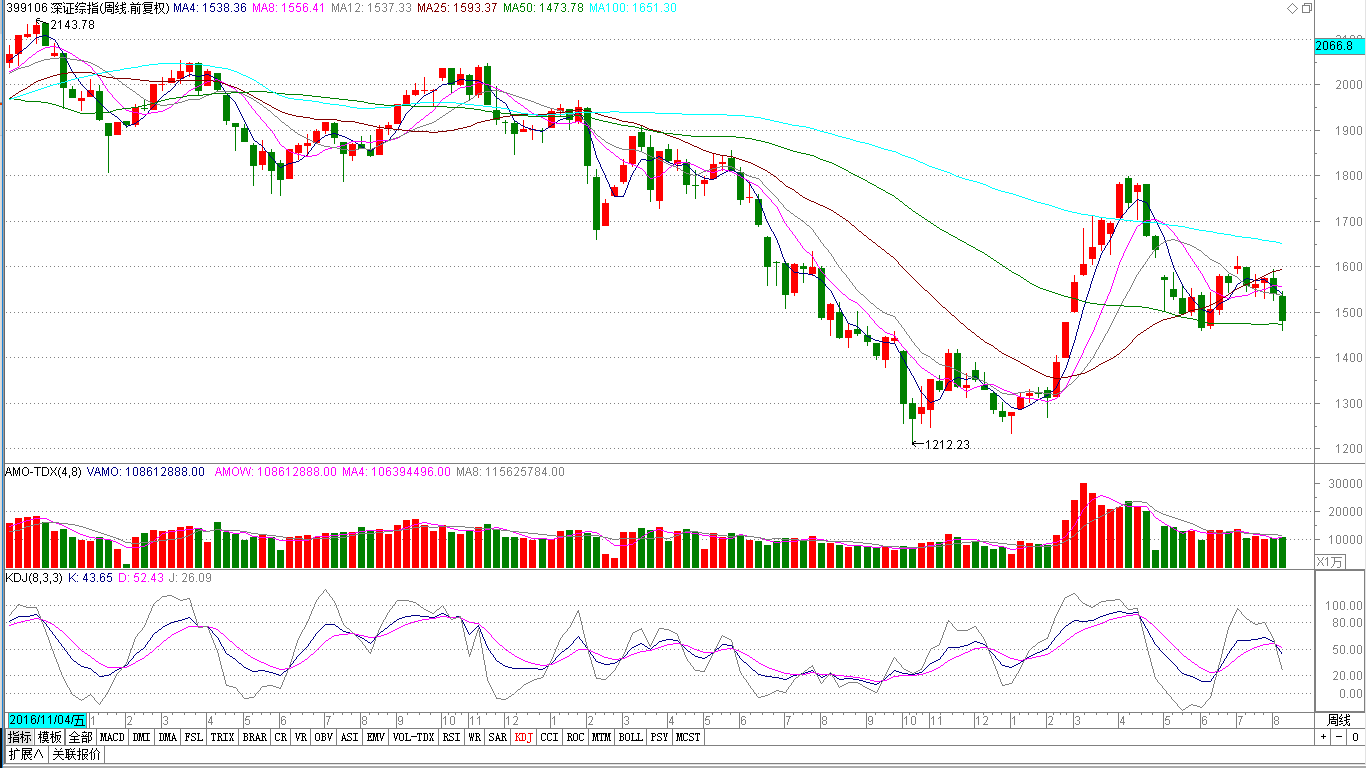Switch indicator to RSI
This screenshot has width=1366, height=768.
click(452, 737)
